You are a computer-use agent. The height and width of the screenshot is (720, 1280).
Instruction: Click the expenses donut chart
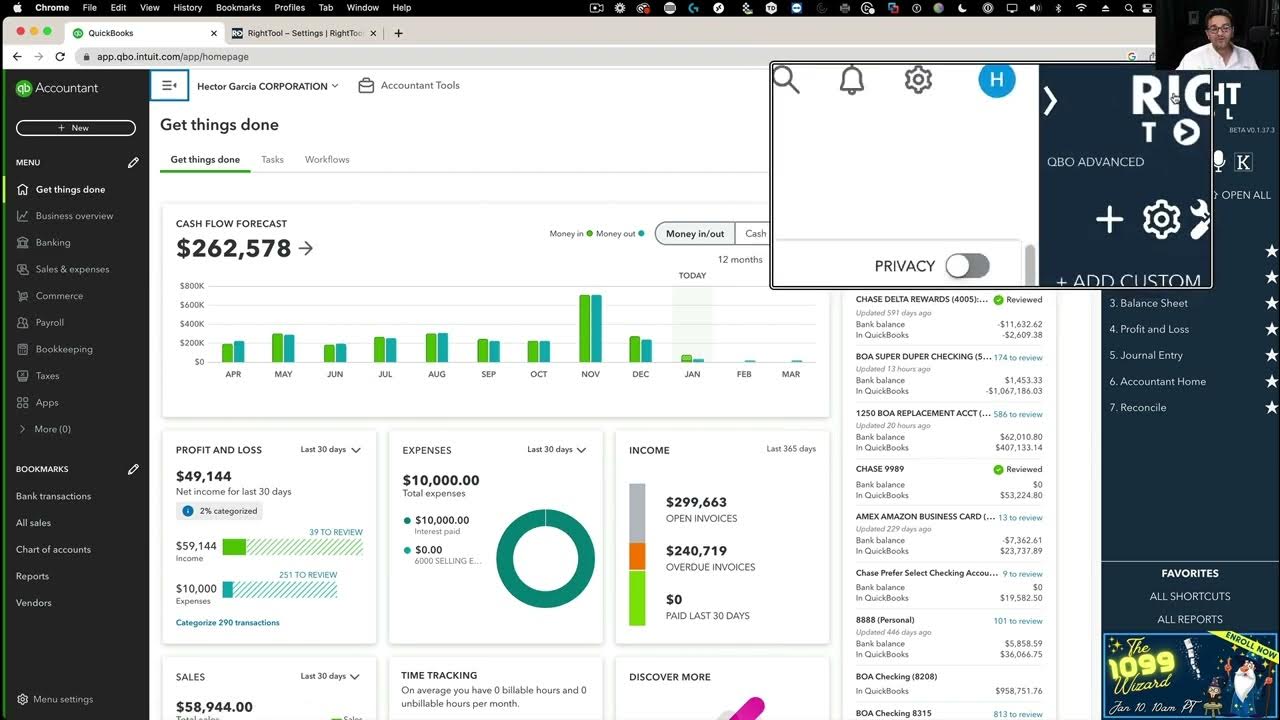545,558
